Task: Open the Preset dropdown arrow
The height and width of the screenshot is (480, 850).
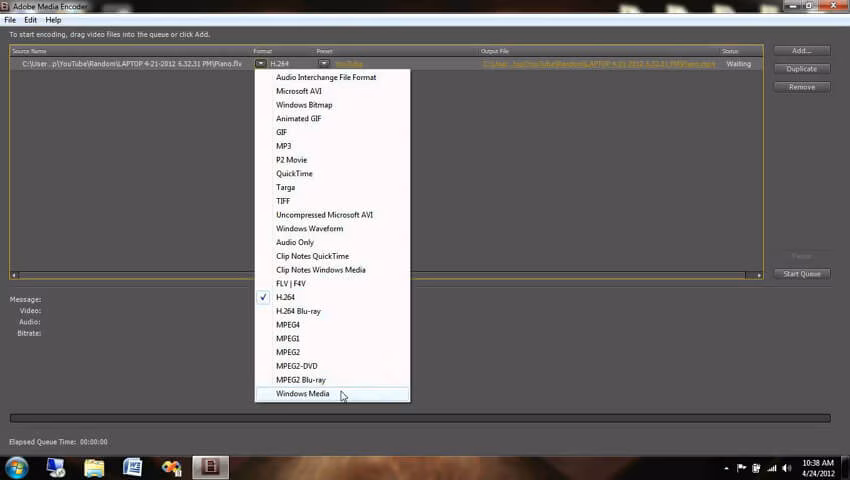Action: pyautogui.click(x=324, y=63)
